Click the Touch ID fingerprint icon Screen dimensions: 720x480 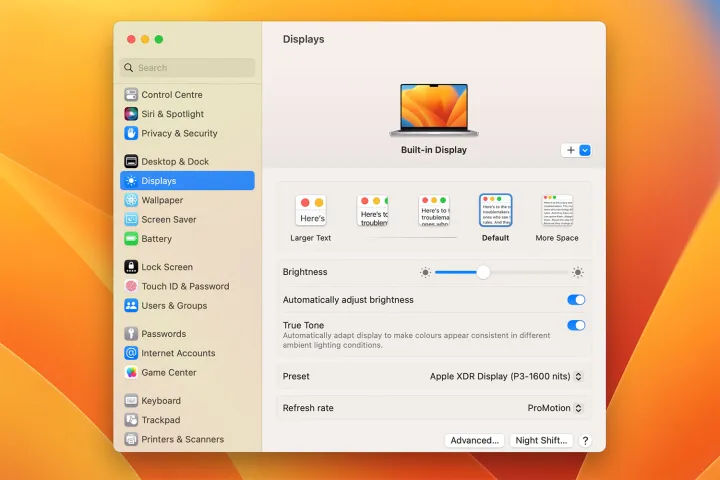point(131,286)
